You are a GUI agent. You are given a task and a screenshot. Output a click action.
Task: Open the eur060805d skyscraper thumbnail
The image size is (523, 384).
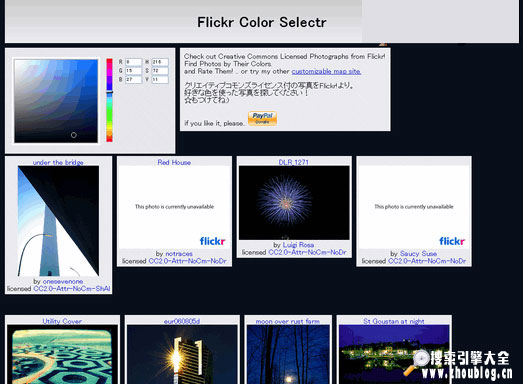click(x=182, y=355)
